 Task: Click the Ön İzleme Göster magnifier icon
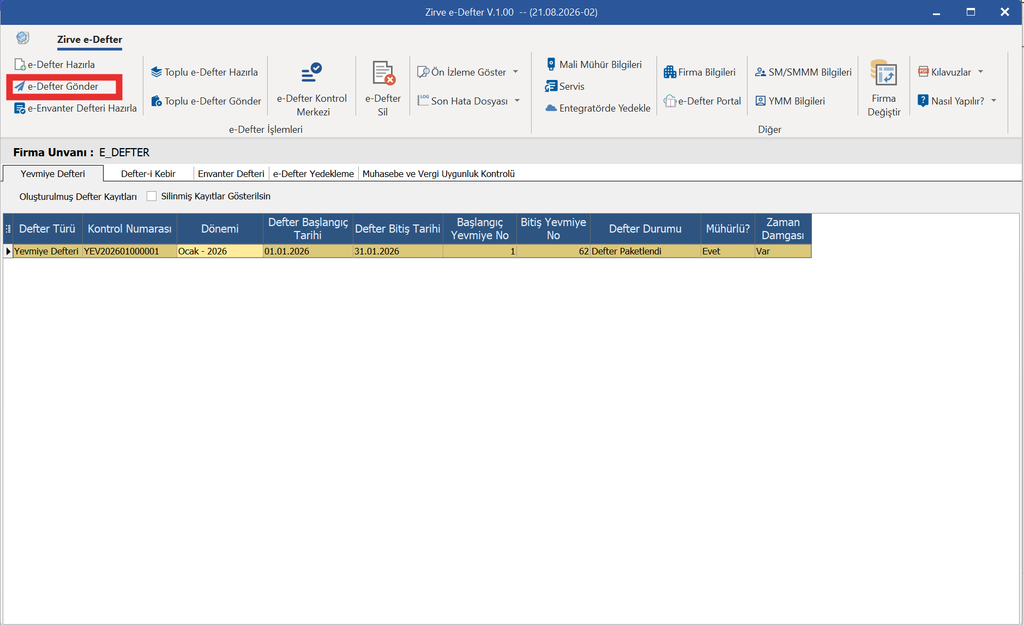coord(423,72)
